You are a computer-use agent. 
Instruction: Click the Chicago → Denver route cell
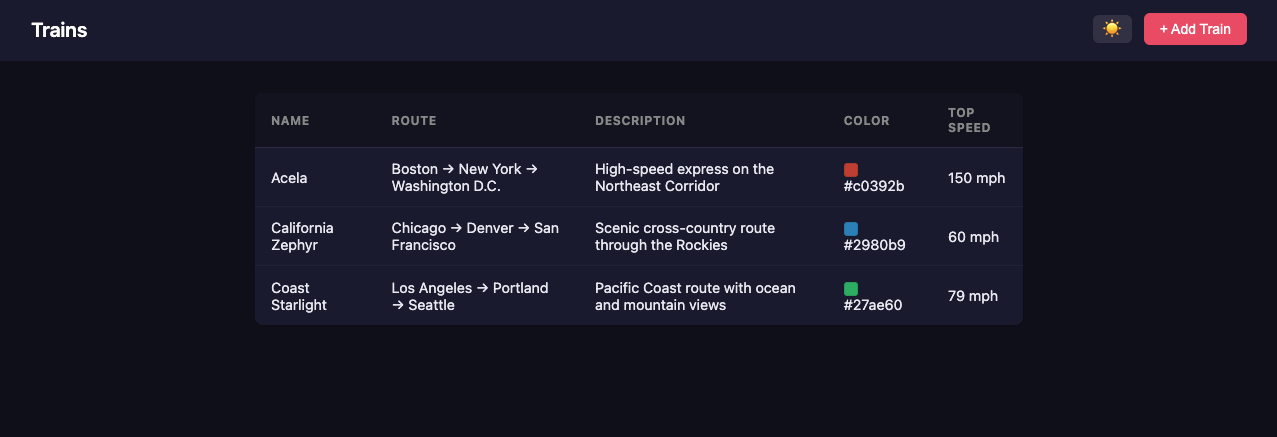pyautogui.click(x=475, y=237)
